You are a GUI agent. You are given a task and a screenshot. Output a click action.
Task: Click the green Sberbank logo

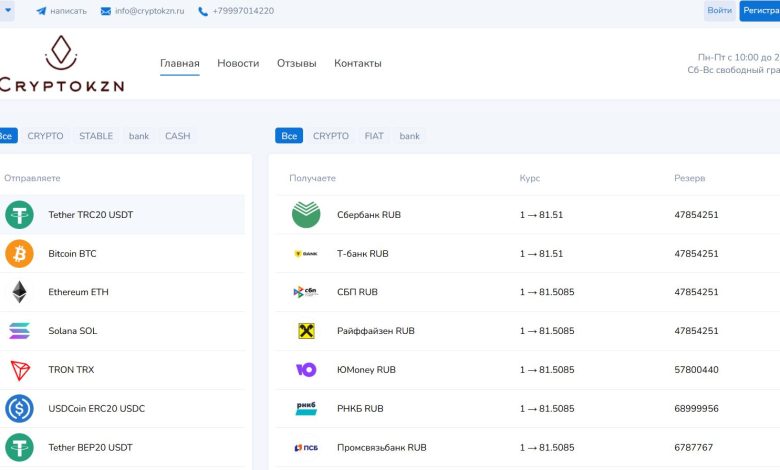(x=306, y=215)
